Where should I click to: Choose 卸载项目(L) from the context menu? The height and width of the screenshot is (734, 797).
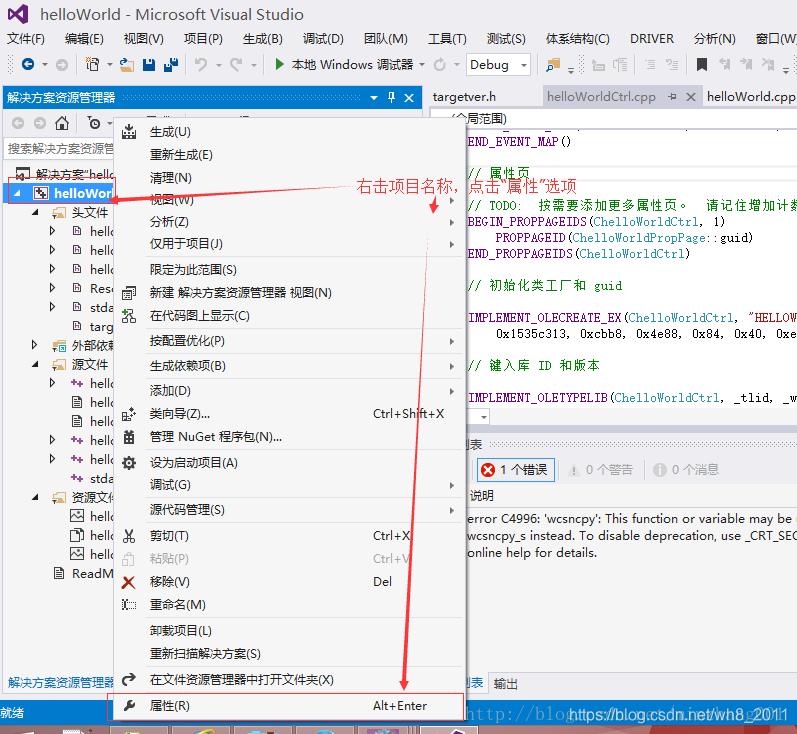point(289,631)
